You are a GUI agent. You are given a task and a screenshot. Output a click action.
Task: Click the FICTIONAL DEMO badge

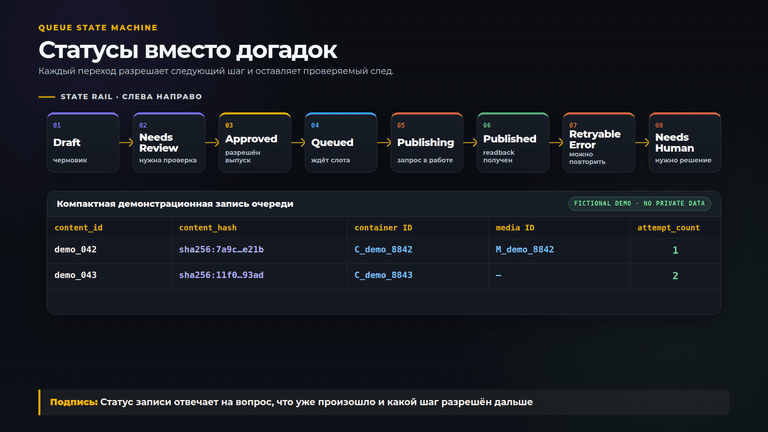[x=639, y=203]
